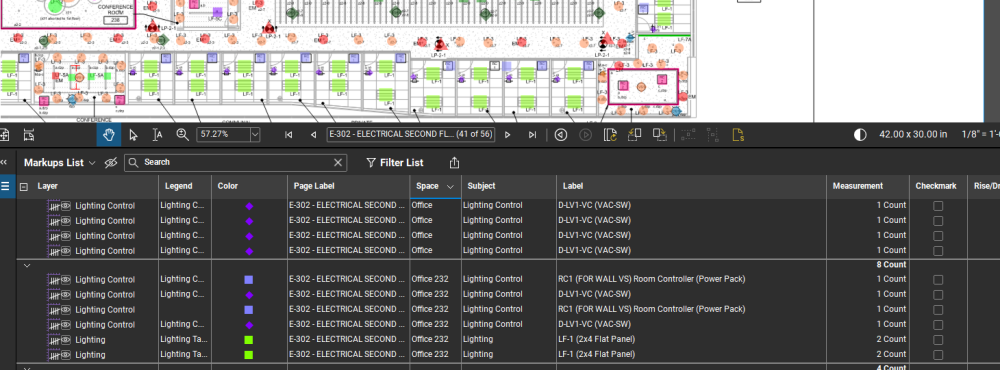1000x370 pixels.
Task: Sort by the Subject column header
Action: 482,186
